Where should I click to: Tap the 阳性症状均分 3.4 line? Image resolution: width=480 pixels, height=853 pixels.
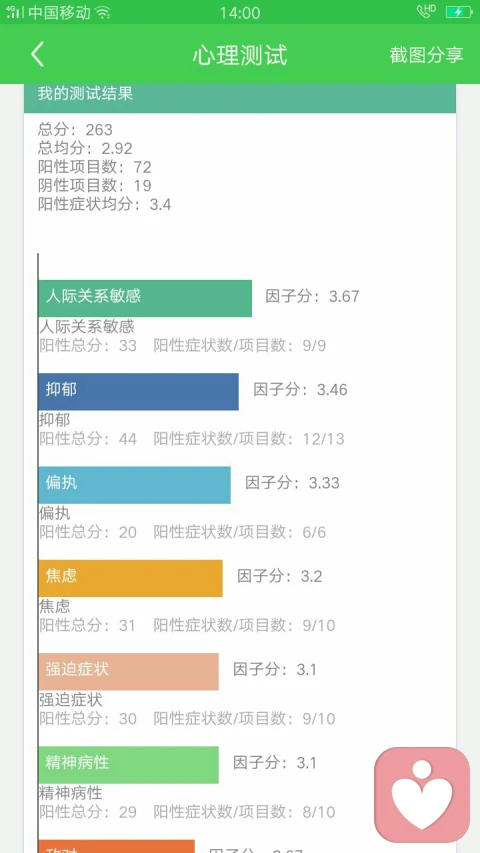pos(104,205)
